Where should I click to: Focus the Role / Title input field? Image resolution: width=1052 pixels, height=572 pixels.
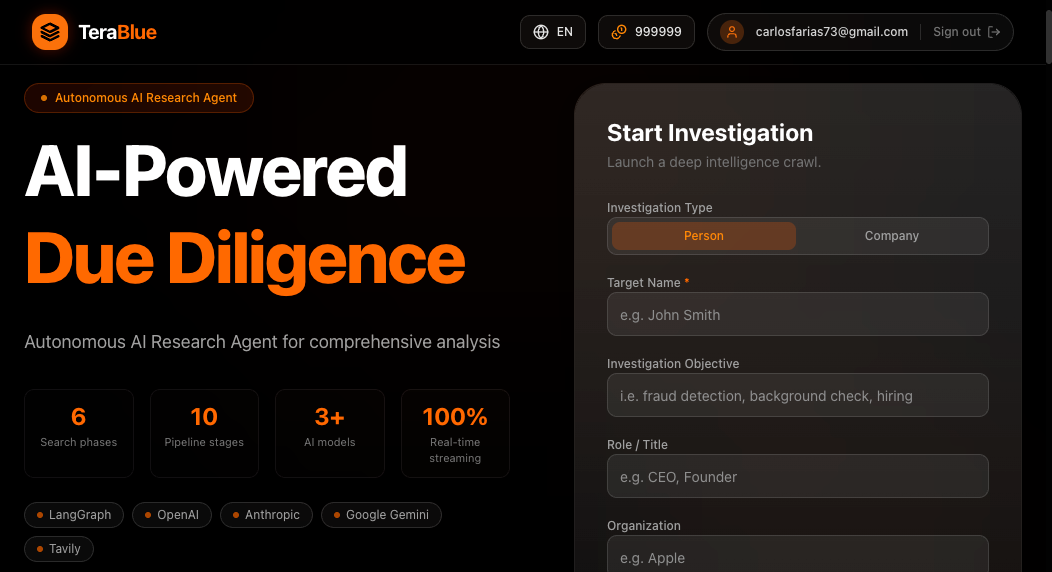pos(798,477)
